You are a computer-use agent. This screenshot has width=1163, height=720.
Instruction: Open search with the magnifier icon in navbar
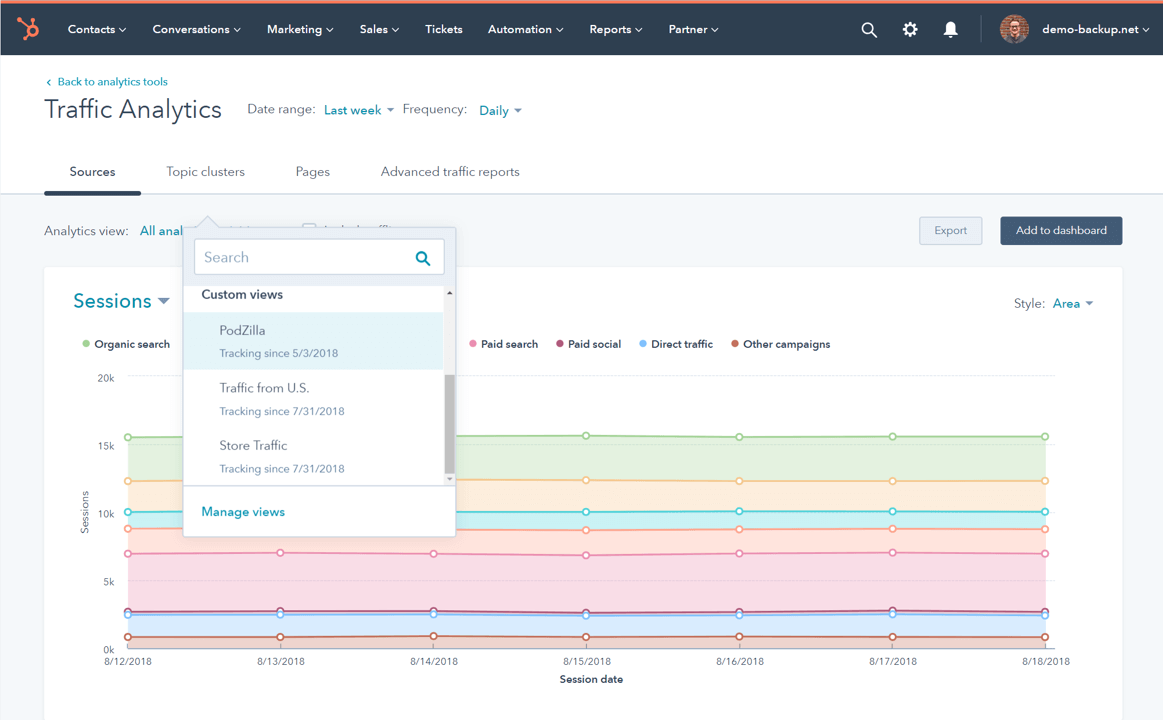[x=869, y=30]
